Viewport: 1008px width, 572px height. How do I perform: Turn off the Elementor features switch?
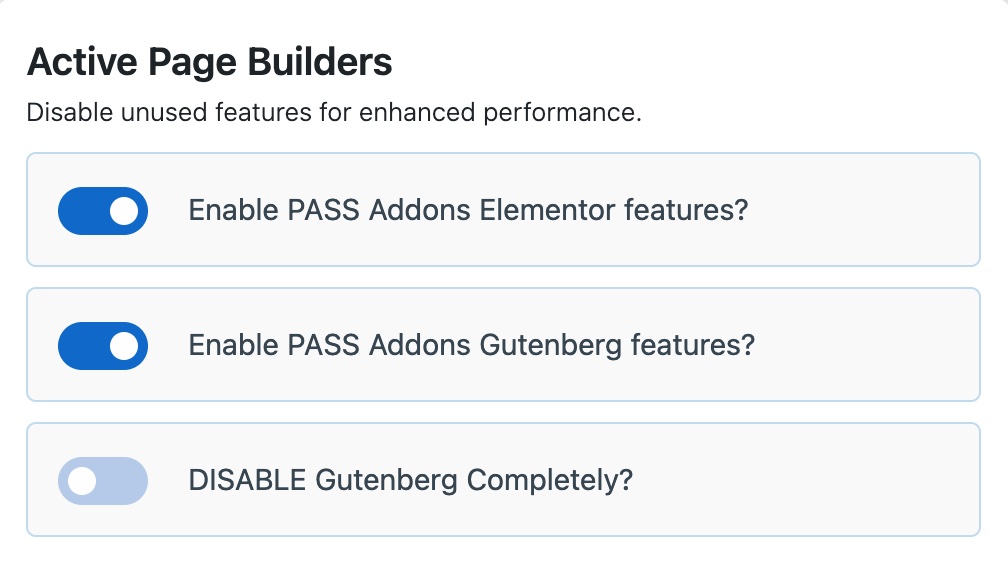click(103, 210)
